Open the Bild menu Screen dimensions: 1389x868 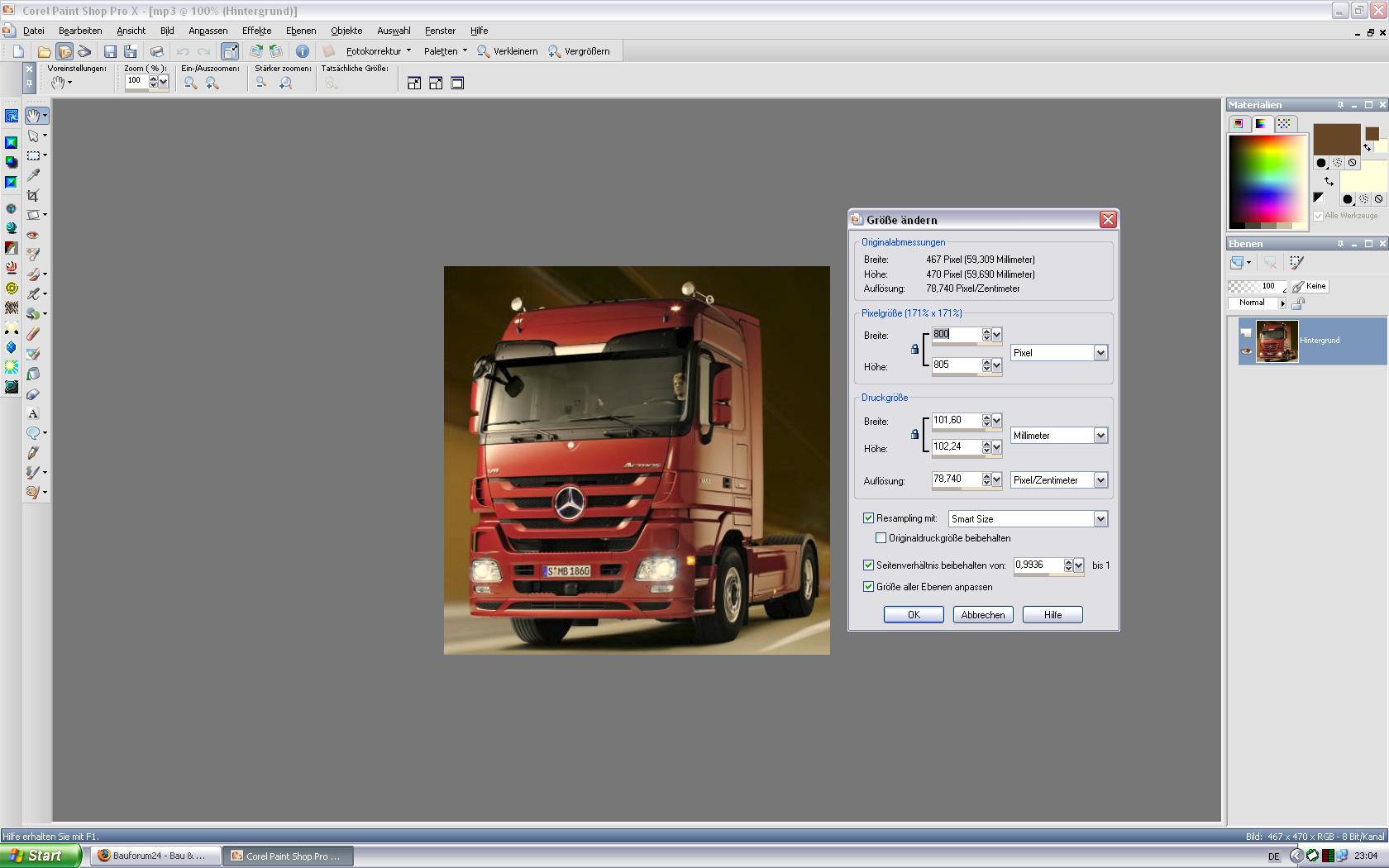tap(167, 31)
